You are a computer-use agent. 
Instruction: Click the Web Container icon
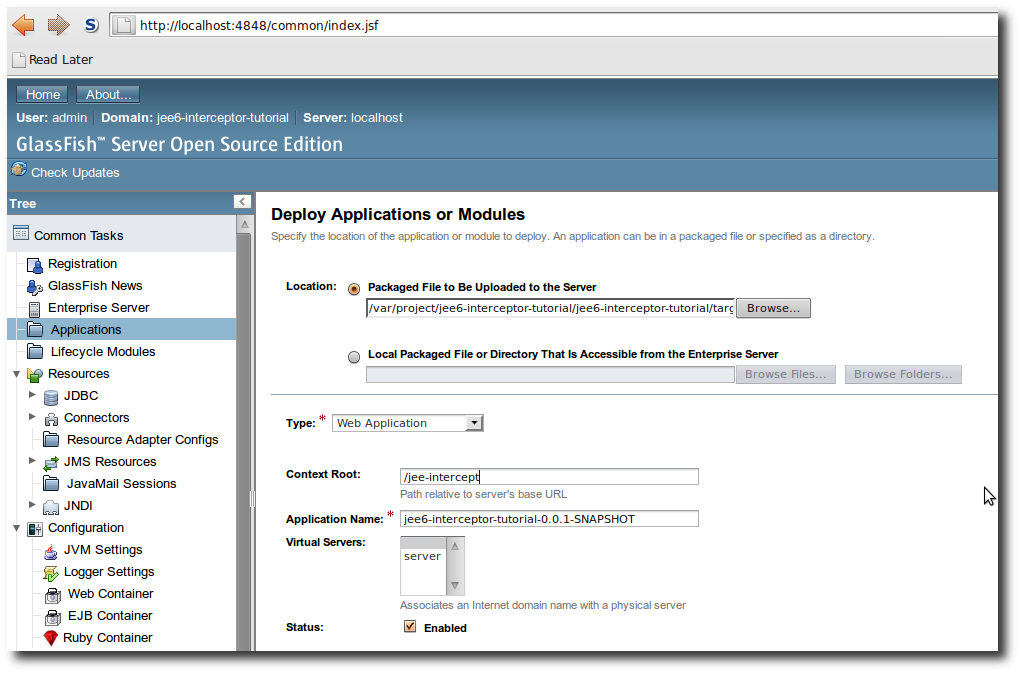point(52,593)
